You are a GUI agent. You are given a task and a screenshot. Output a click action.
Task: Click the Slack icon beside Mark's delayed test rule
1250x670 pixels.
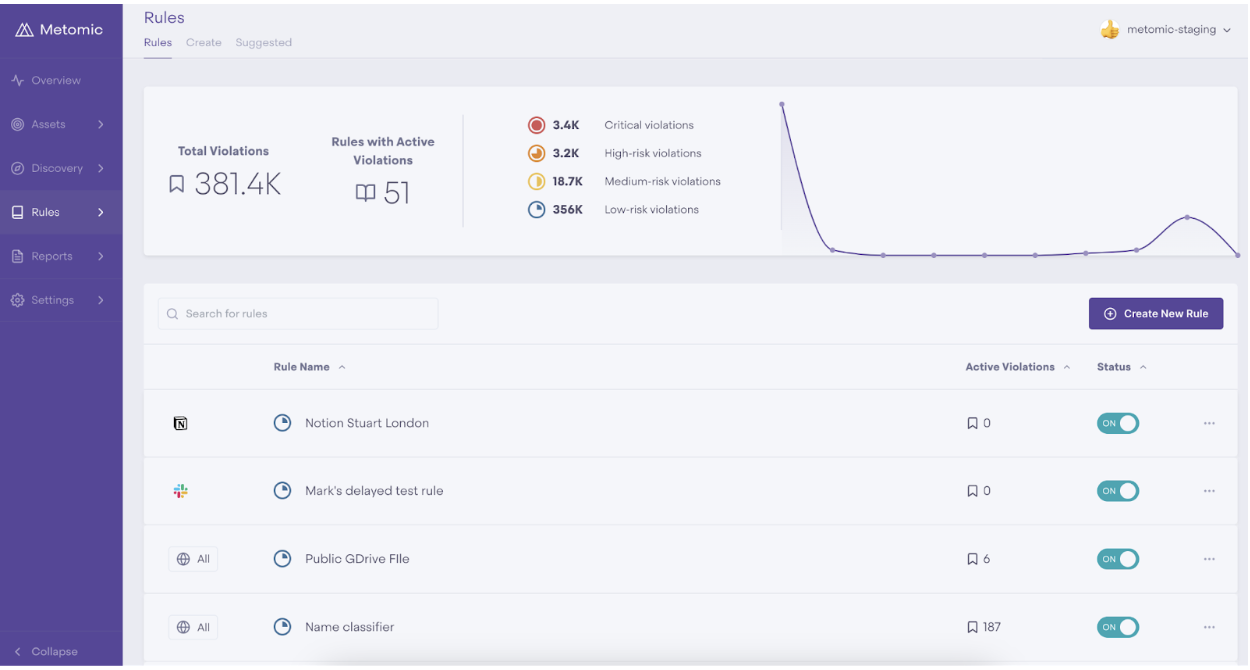tap(180, 491)
